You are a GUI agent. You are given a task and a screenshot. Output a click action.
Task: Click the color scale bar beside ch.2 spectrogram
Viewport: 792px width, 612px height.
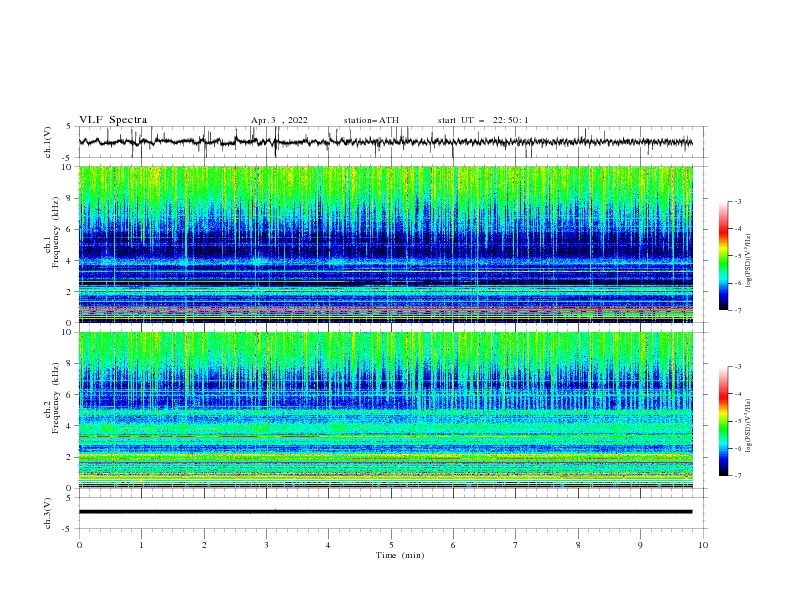(x=724, y=421)
